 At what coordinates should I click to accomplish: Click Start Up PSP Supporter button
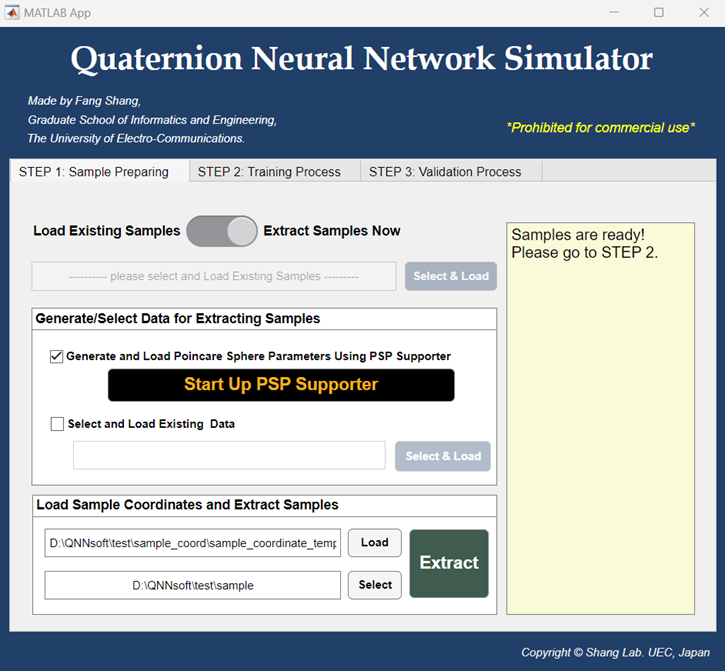coord(281,385)
